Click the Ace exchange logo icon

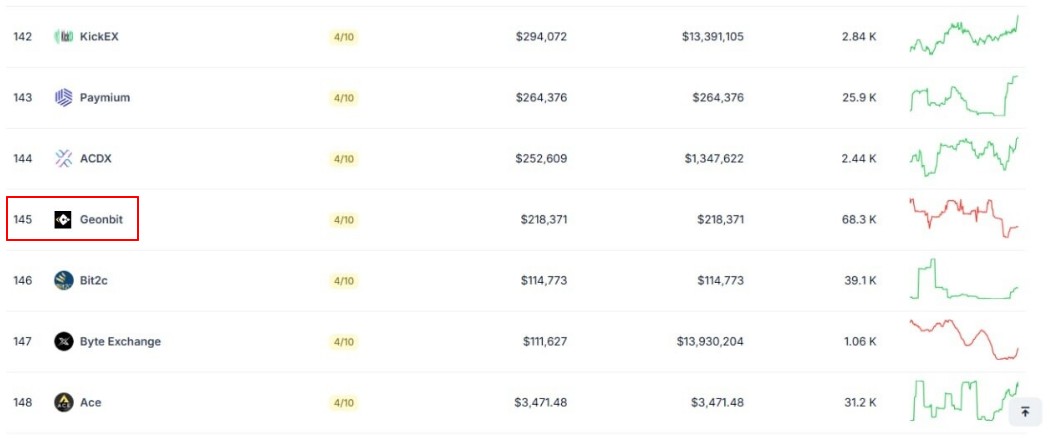[63, 402]
